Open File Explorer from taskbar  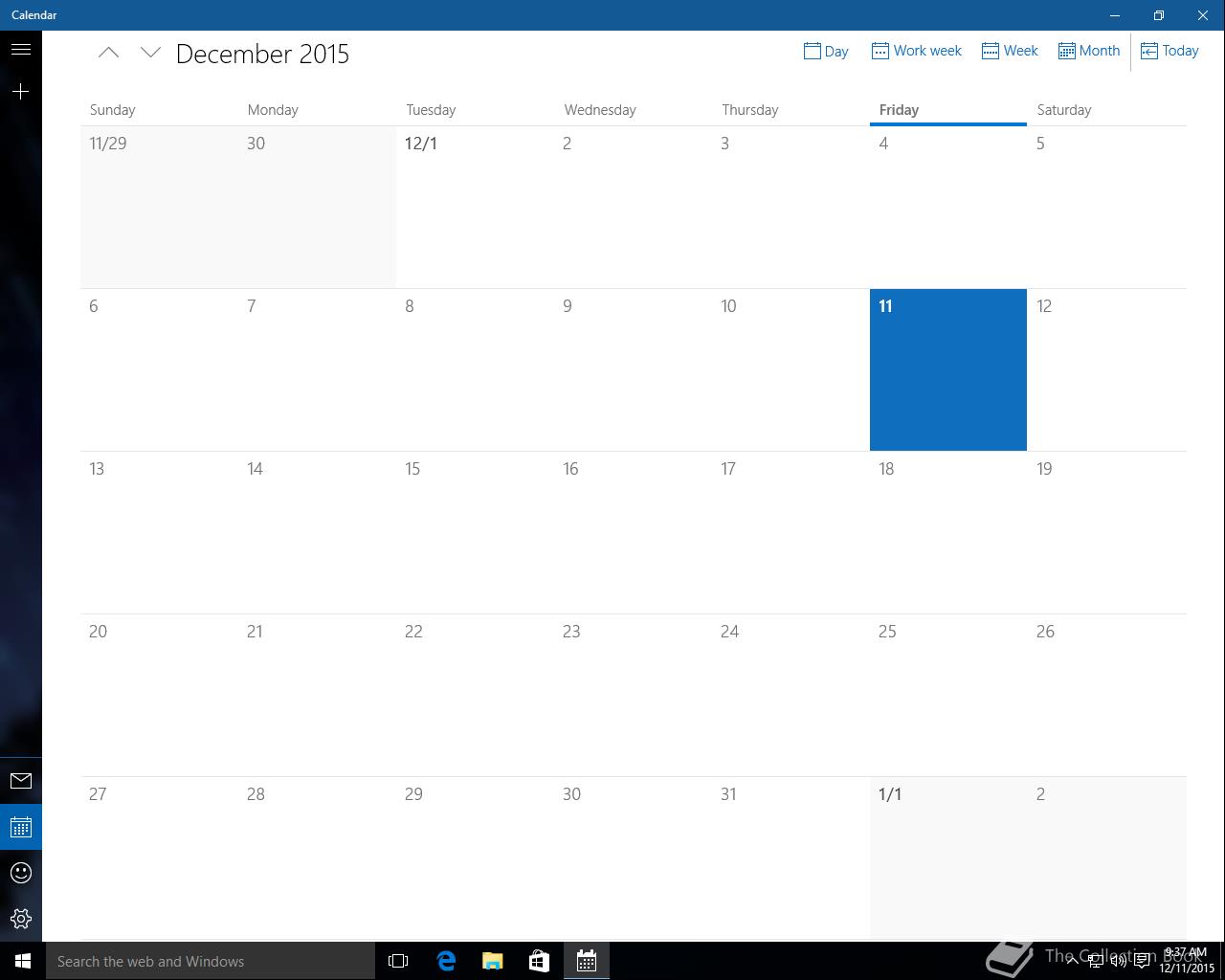(x=493, y=961)
